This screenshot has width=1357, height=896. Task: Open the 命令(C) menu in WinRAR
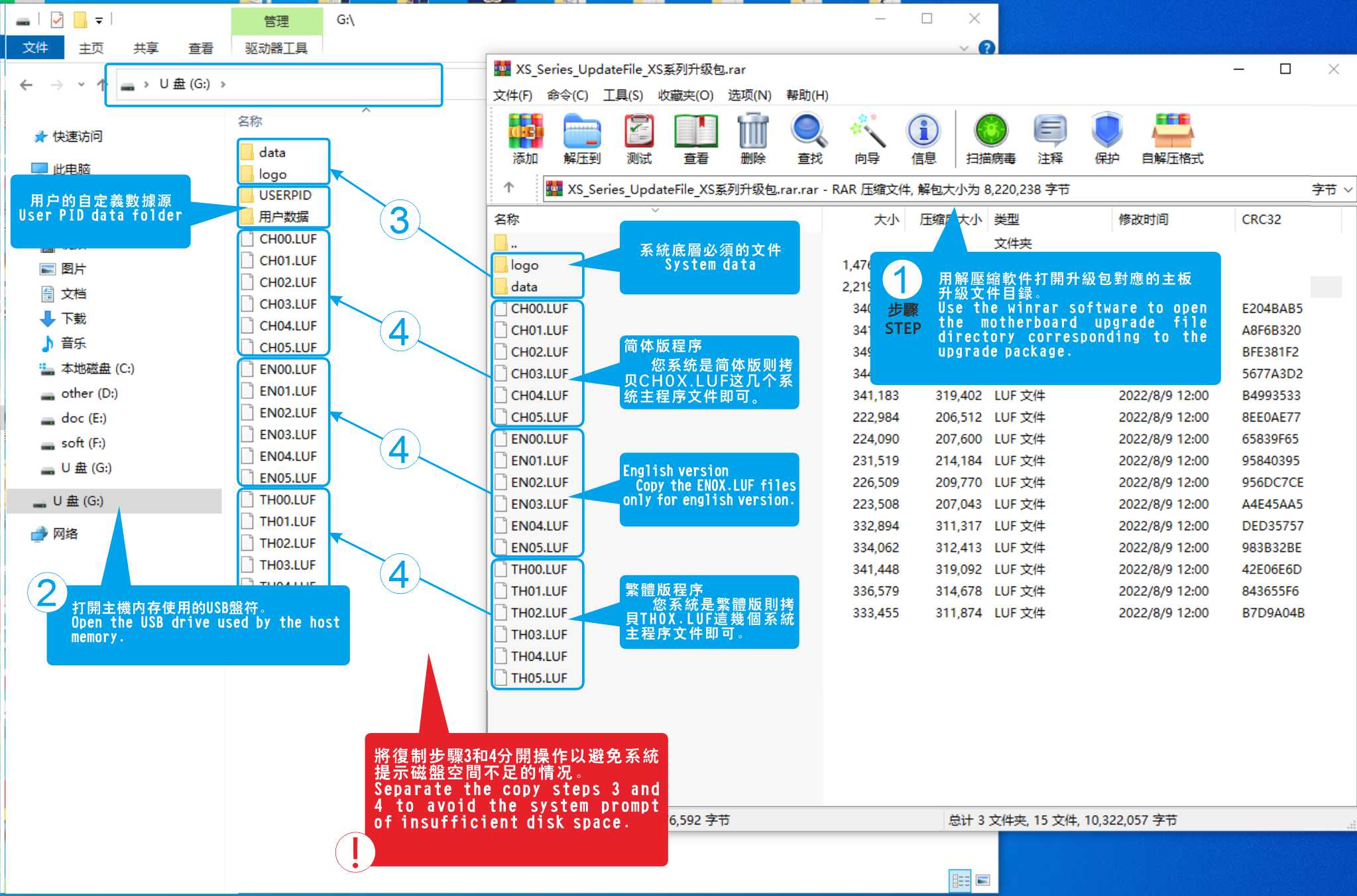(567, 95)
